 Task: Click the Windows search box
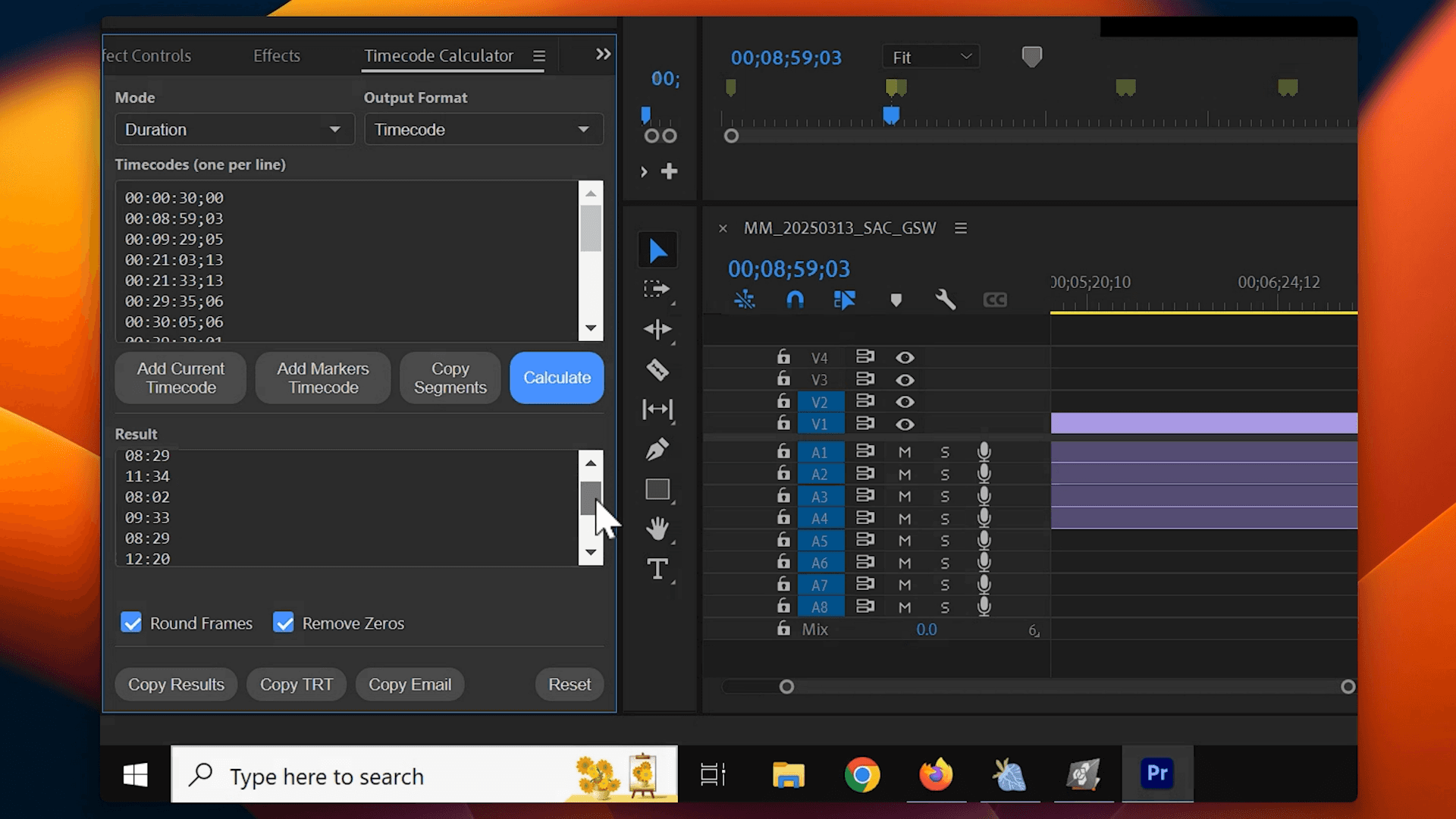[425, 774]
